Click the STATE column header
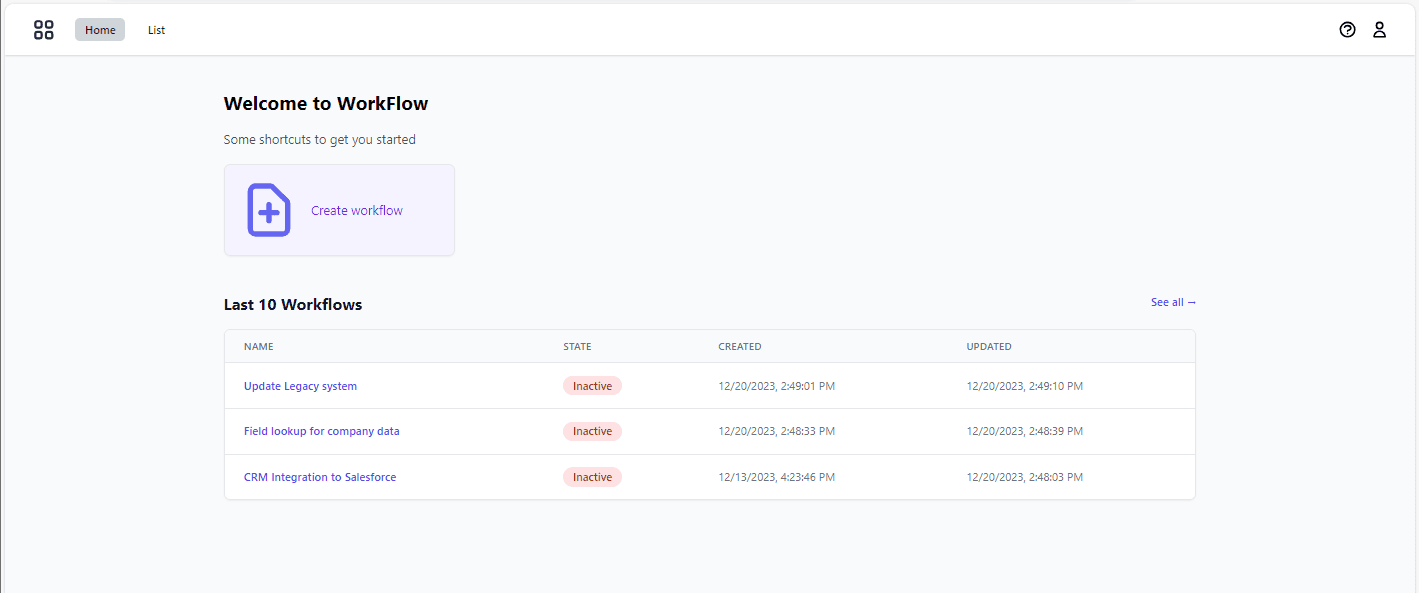 [577, 346]
